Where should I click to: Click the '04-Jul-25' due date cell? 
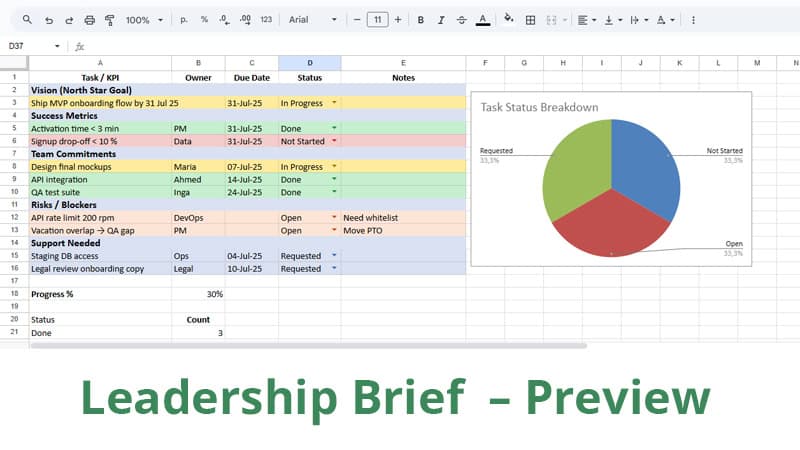coord(252,256)
